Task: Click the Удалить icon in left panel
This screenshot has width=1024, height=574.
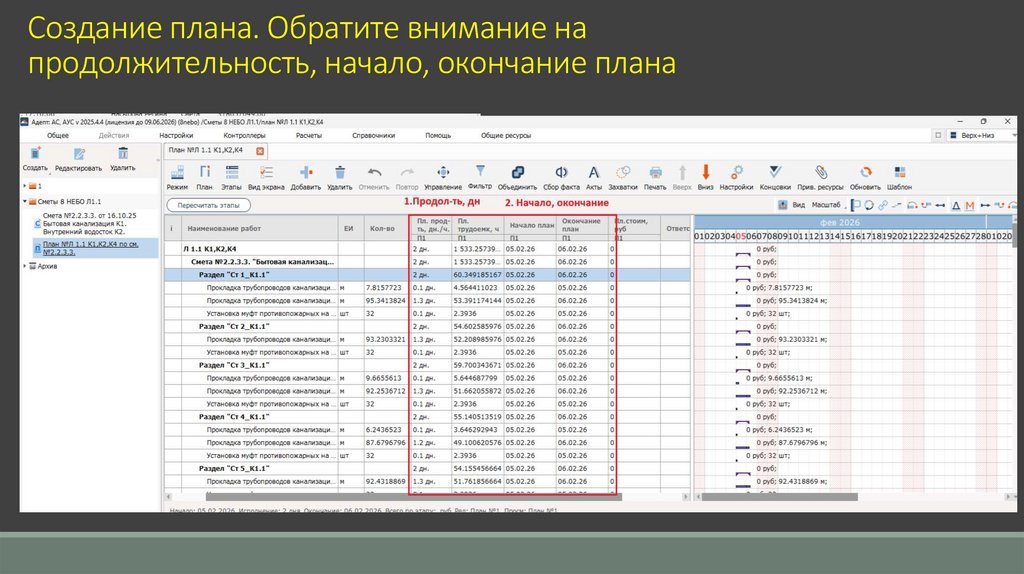Action: click(123, 153)
